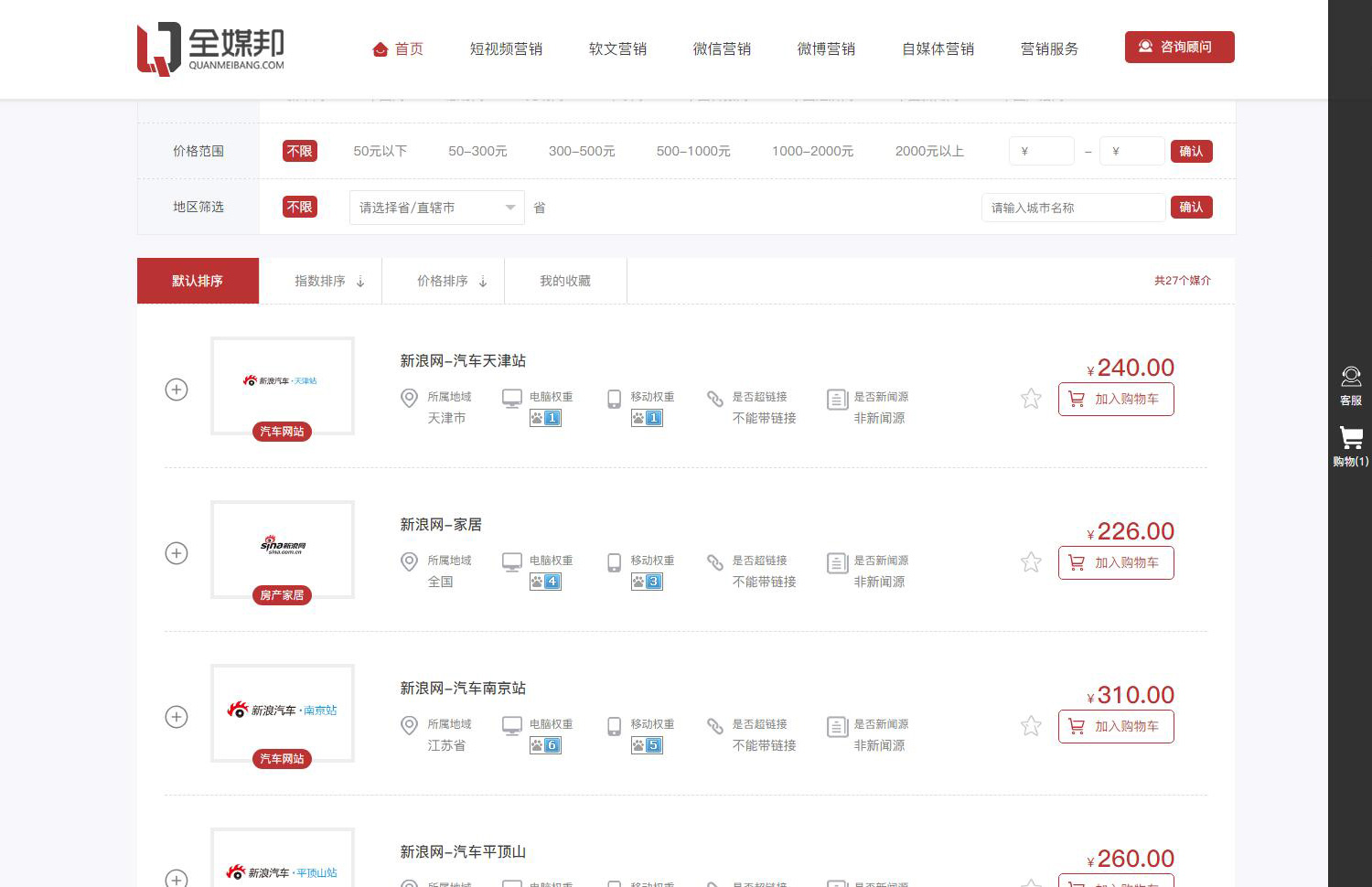Add 新浪网-汽车天津站 to cart

(1116, 400)
